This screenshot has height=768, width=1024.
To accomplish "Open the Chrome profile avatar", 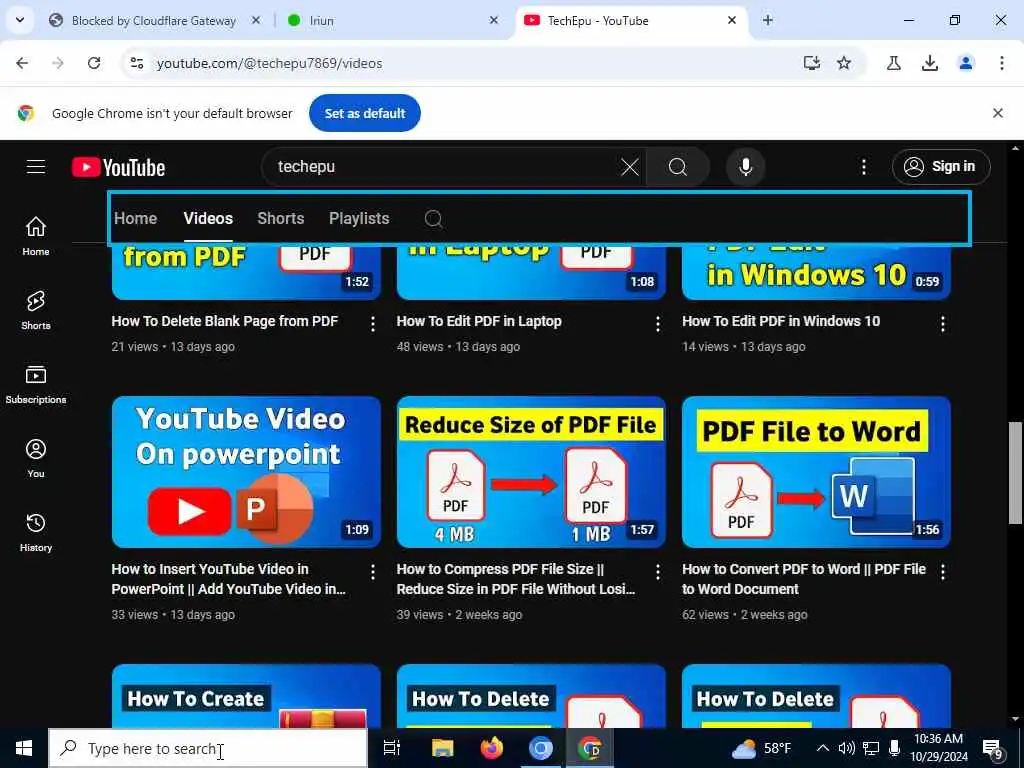I will (965, 63).
